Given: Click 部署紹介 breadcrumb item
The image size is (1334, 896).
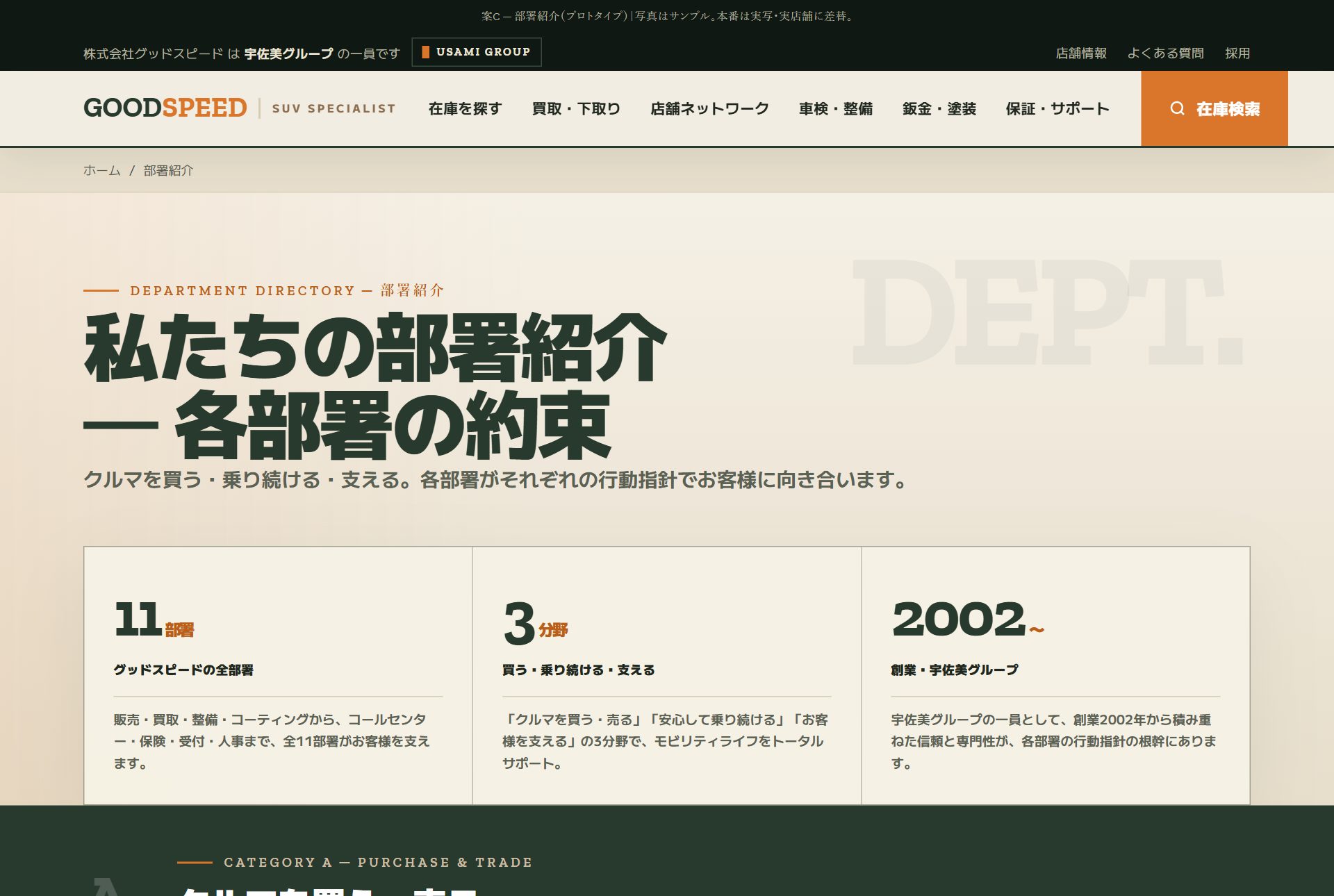Looking at the screenshot, I should (x=169, y=170).
